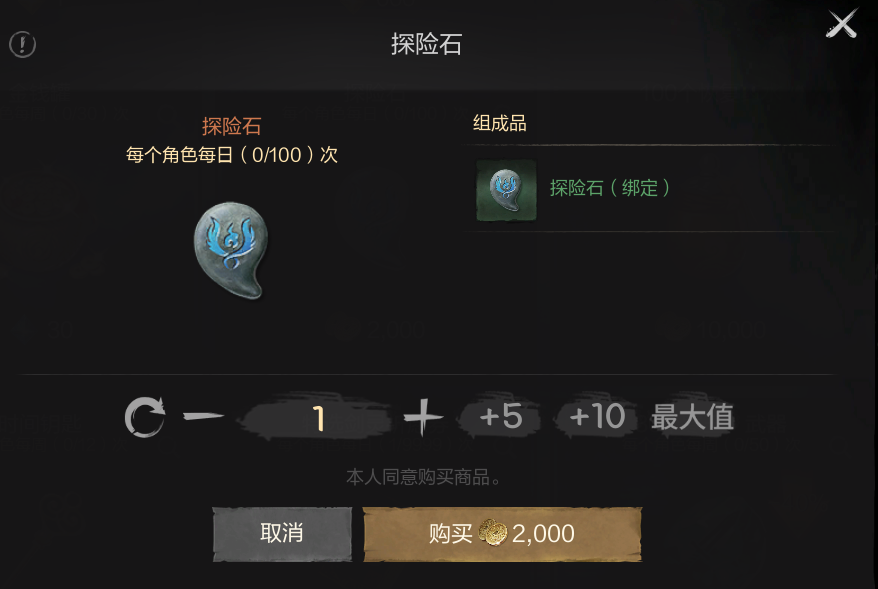Increase quantity with the plus icon
The width and height of the screenshot is (878, 589).
point(423,417)
